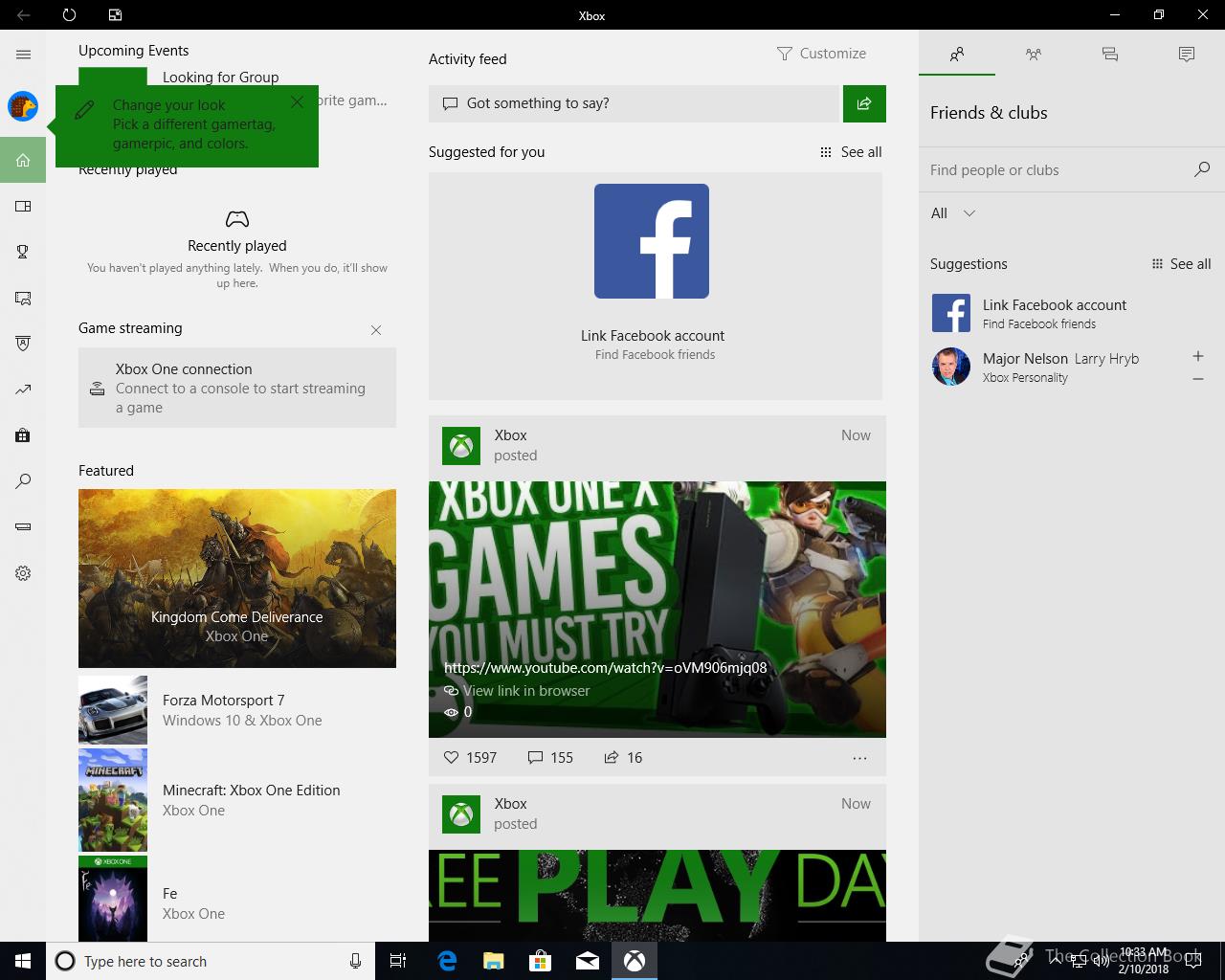1225x980 pixels.
Task: Go to the Home sidebar icon
Action: point(23,160)
